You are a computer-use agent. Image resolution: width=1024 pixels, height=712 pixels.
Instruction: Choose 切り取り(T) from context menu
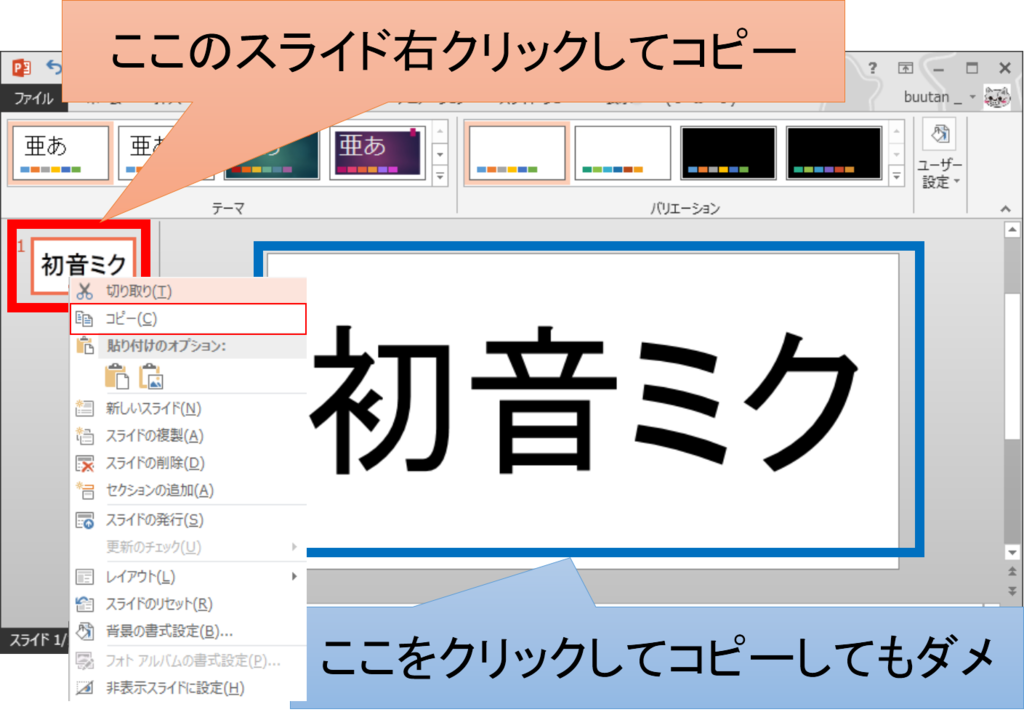tap(187, 291)
